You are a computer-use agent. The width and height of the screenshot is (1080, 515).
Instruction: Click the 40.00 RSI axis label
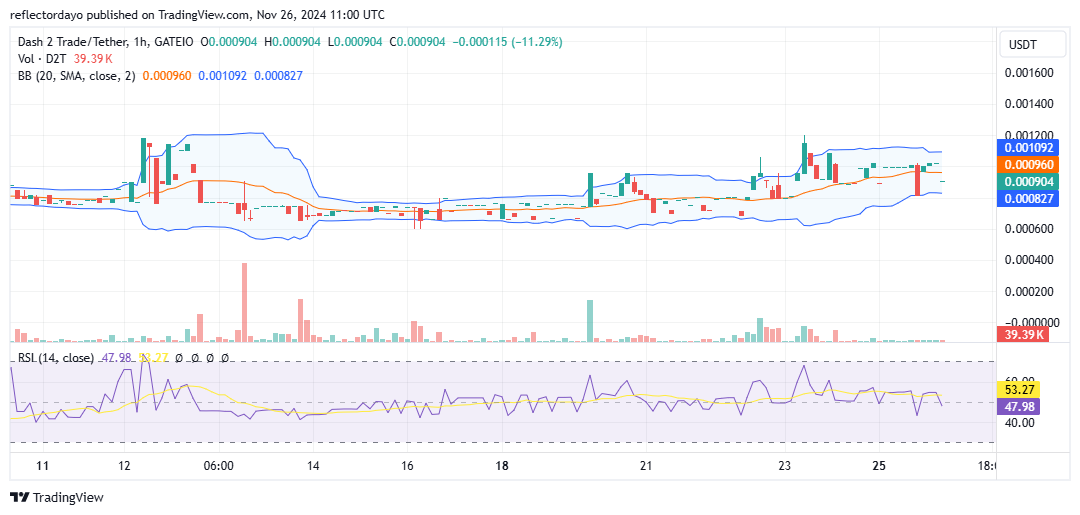coord(1019,423)
